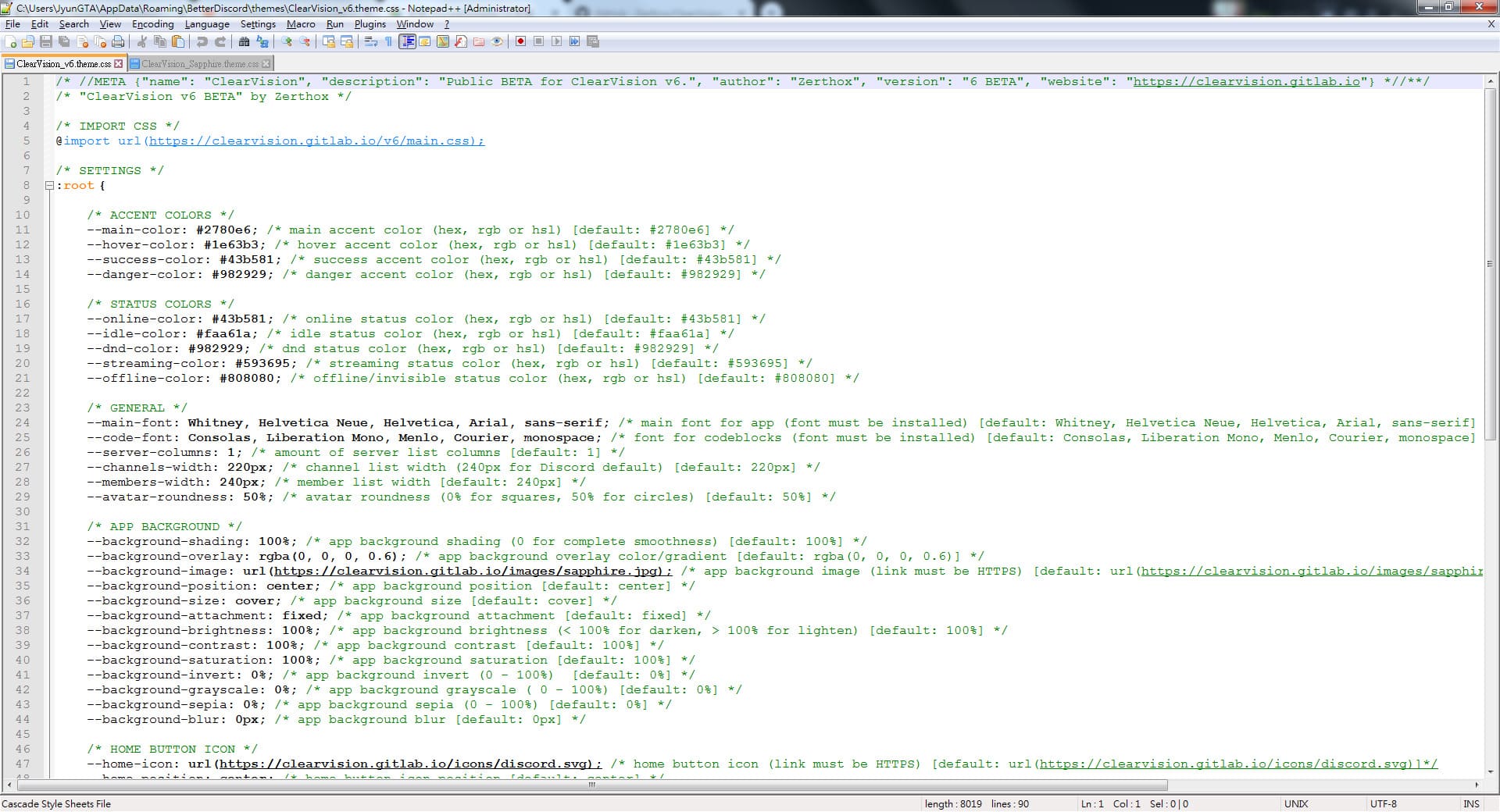Start macro recording with red record button

click(x=520, y=41)
